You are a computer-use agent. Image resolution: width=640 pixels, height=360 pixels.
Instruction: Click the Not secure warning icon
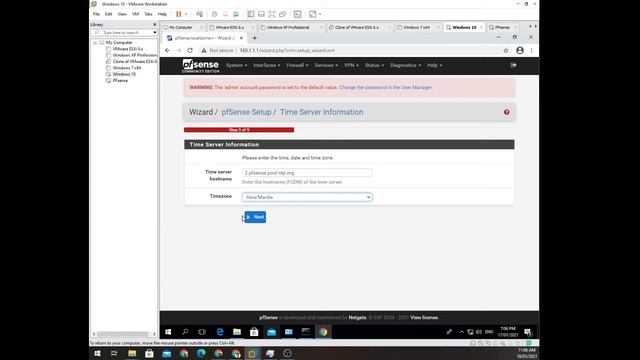[x=204, y=50]
